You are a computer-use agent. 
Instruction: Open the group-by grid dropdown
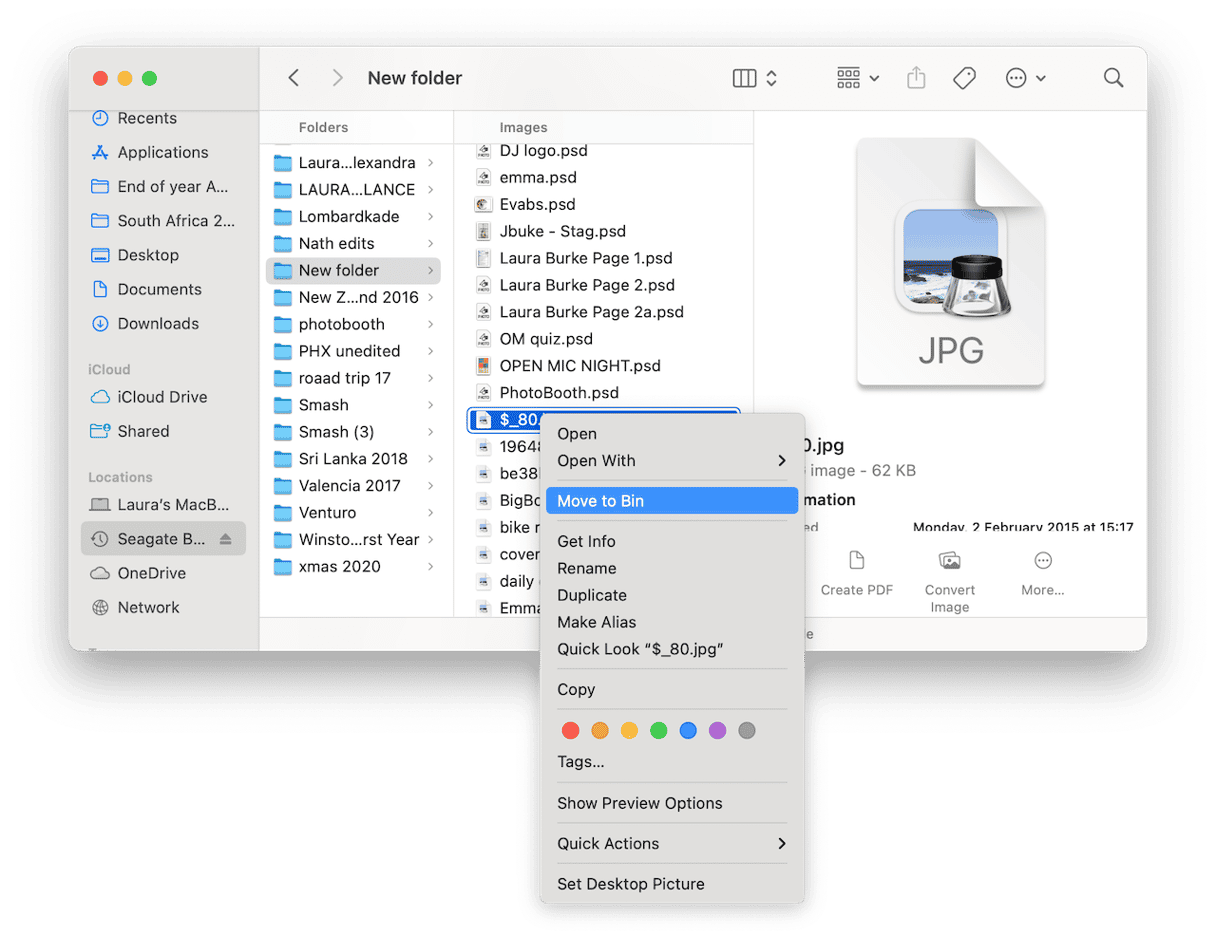(858, 78)
